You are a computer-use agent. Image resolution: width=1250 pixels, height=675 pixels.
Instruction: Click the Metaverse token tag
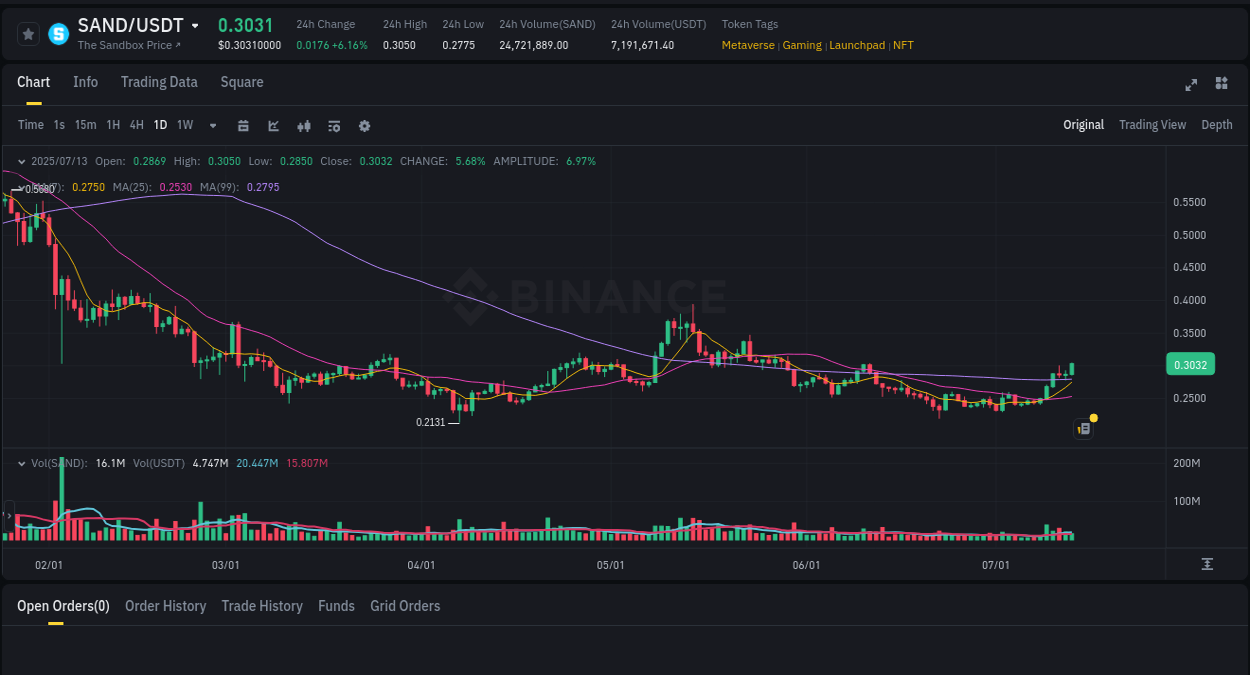click(748, 45)
